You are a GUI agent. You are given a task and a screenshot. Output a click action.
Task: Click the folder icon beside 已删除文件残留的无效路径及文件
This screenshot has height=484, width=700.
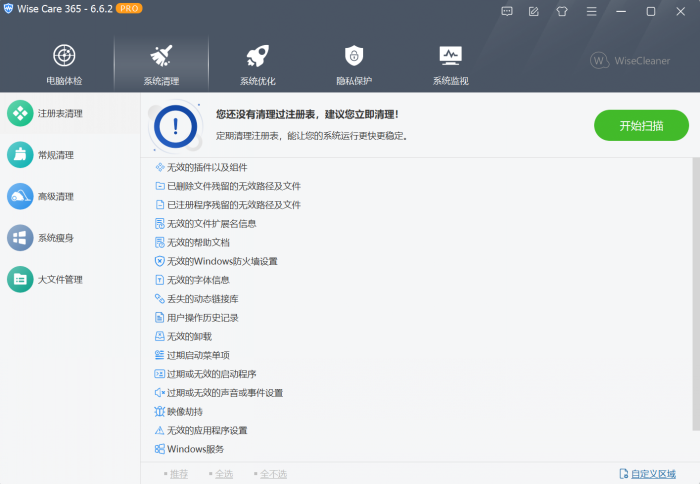coord(159,186)
